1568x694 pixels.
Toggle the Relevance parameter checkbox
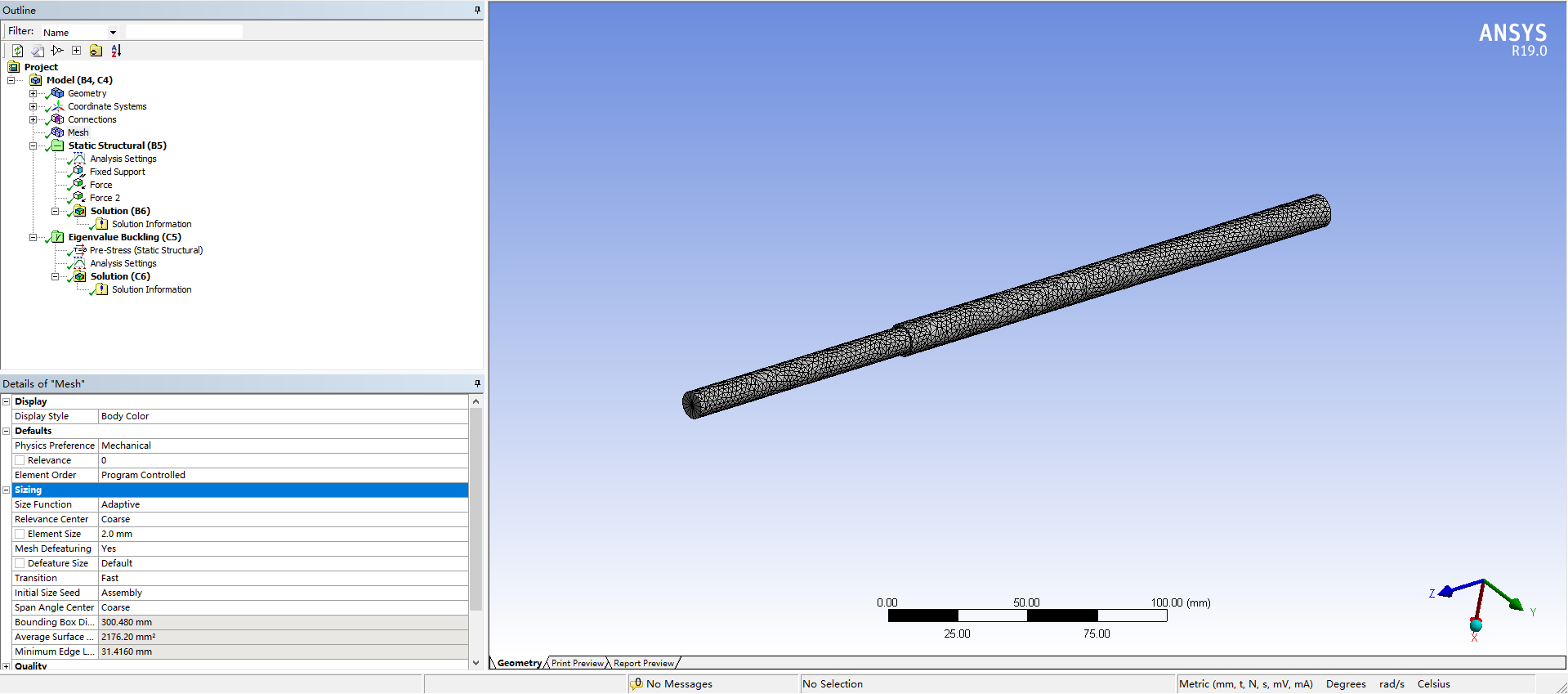pos(20,460)
